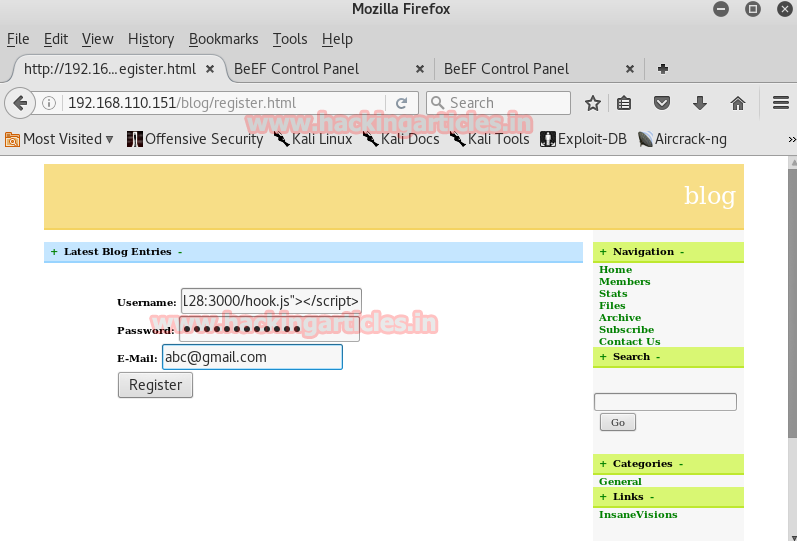Click the URL address bar
Screen dimensions: 797x541
(224, 103)
